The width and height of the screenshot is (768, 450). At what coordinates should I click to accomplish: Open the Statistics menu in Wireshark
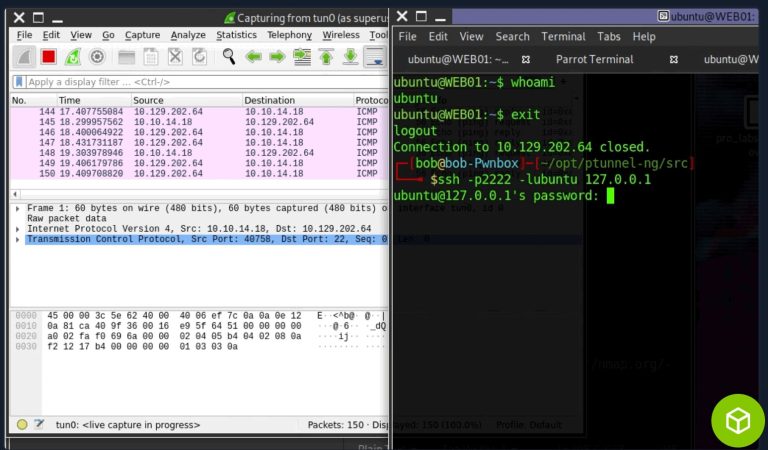coord(236,35)
